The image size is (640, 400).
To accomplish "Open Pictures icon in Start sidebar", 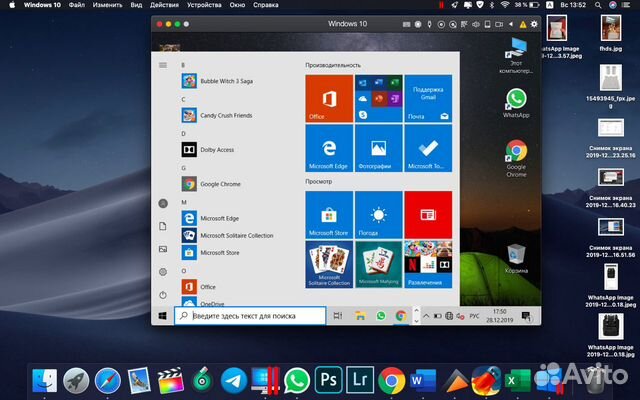I will pyautogui.click(x=163, y=249).
